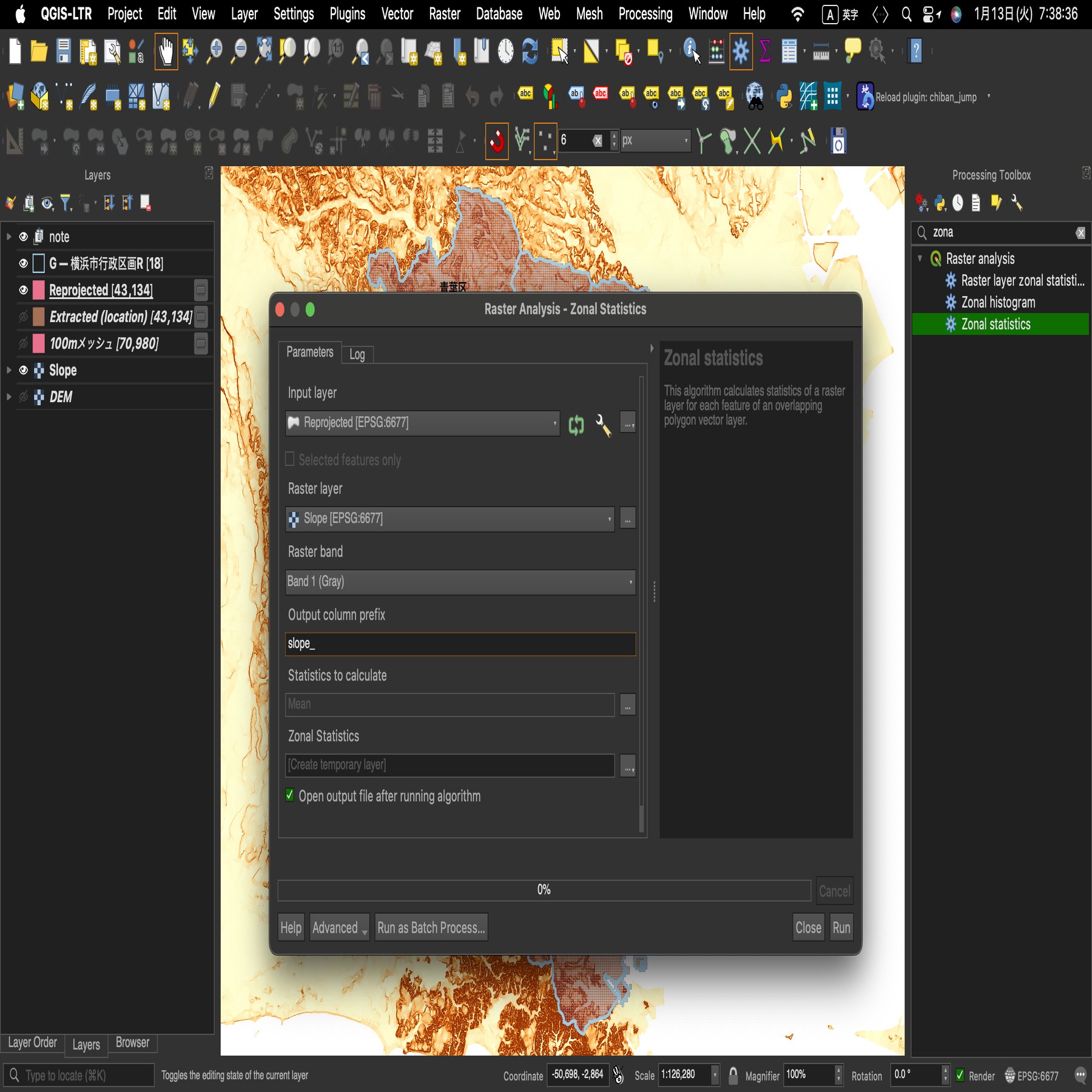This screenshot has height=1092, width=1092.
Task: Browse for Raster layer with ellipsis button
Action: (x=628, y=519)
